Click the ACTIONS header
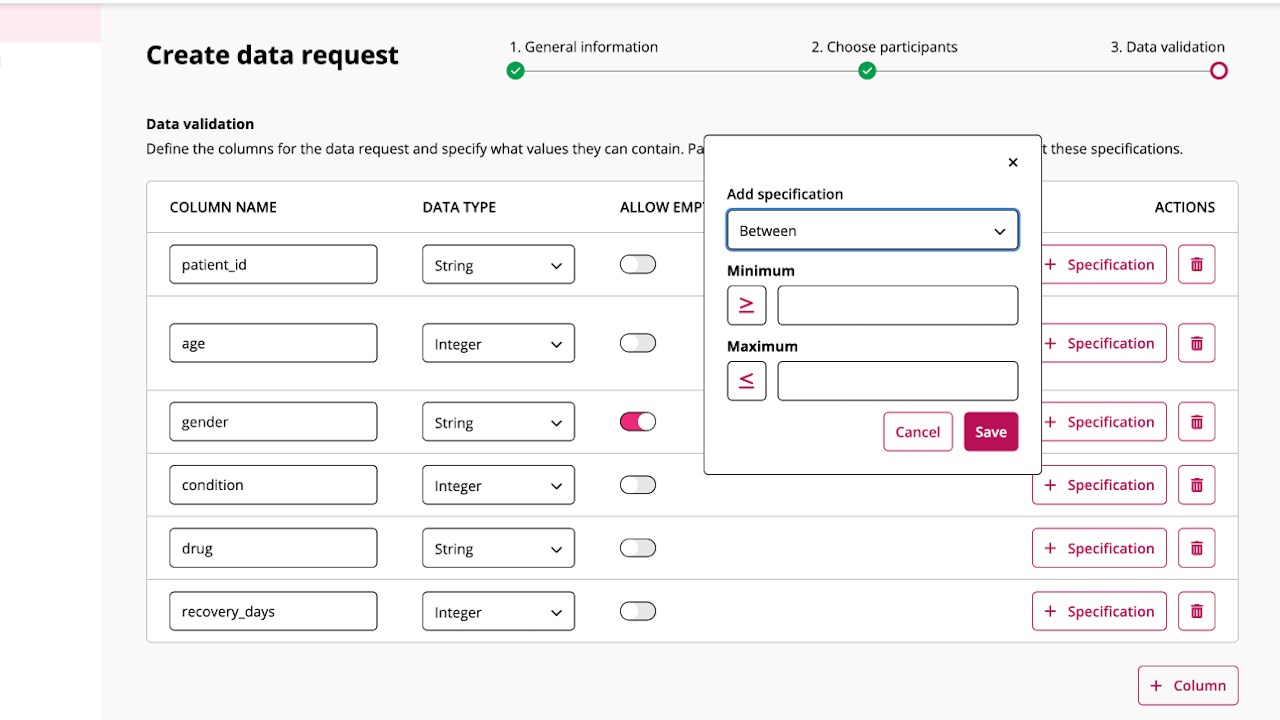 [x=1185, y=207]
